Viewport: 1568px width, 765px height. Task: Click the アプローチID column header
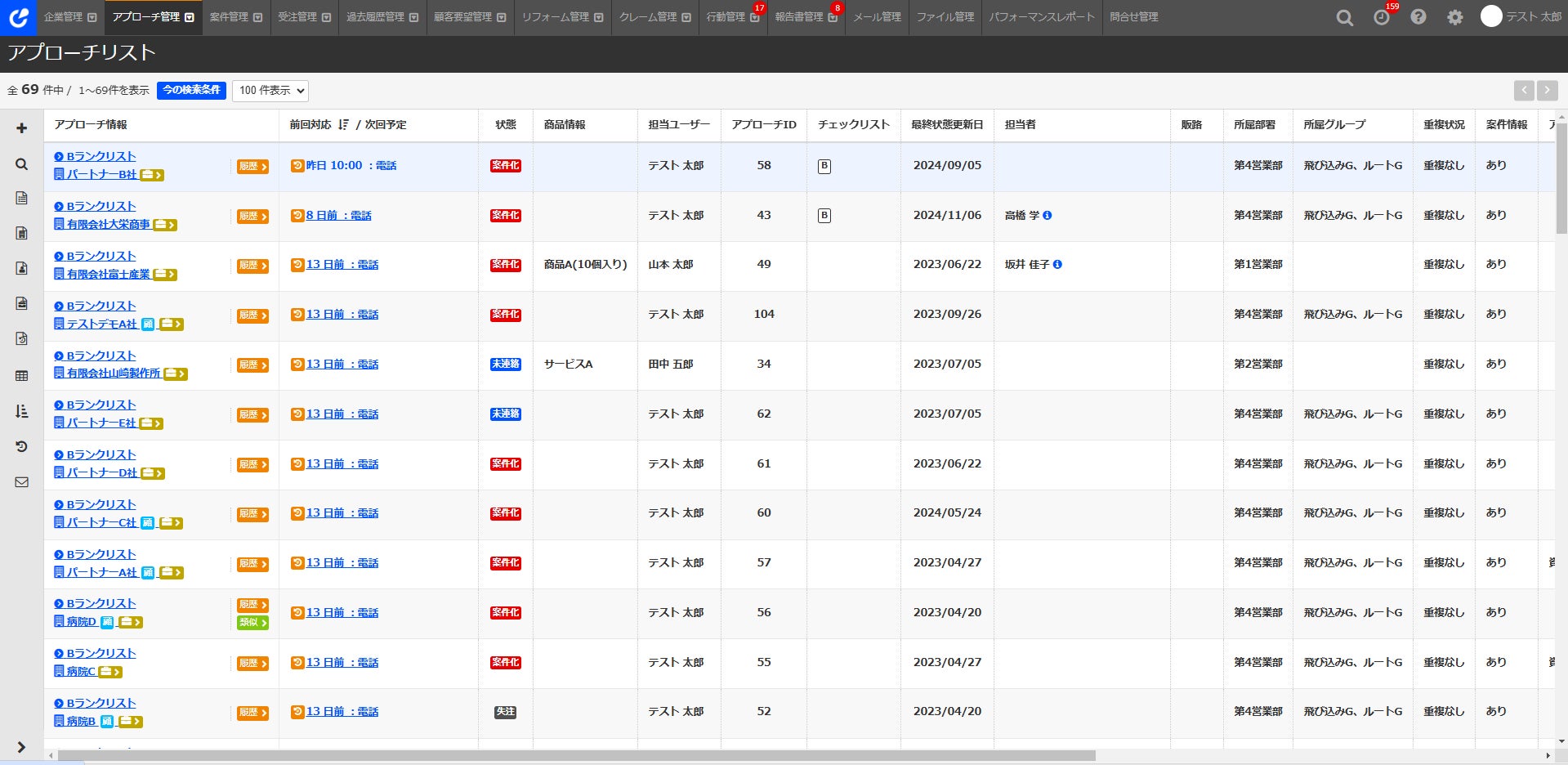(x=764, y=124)
